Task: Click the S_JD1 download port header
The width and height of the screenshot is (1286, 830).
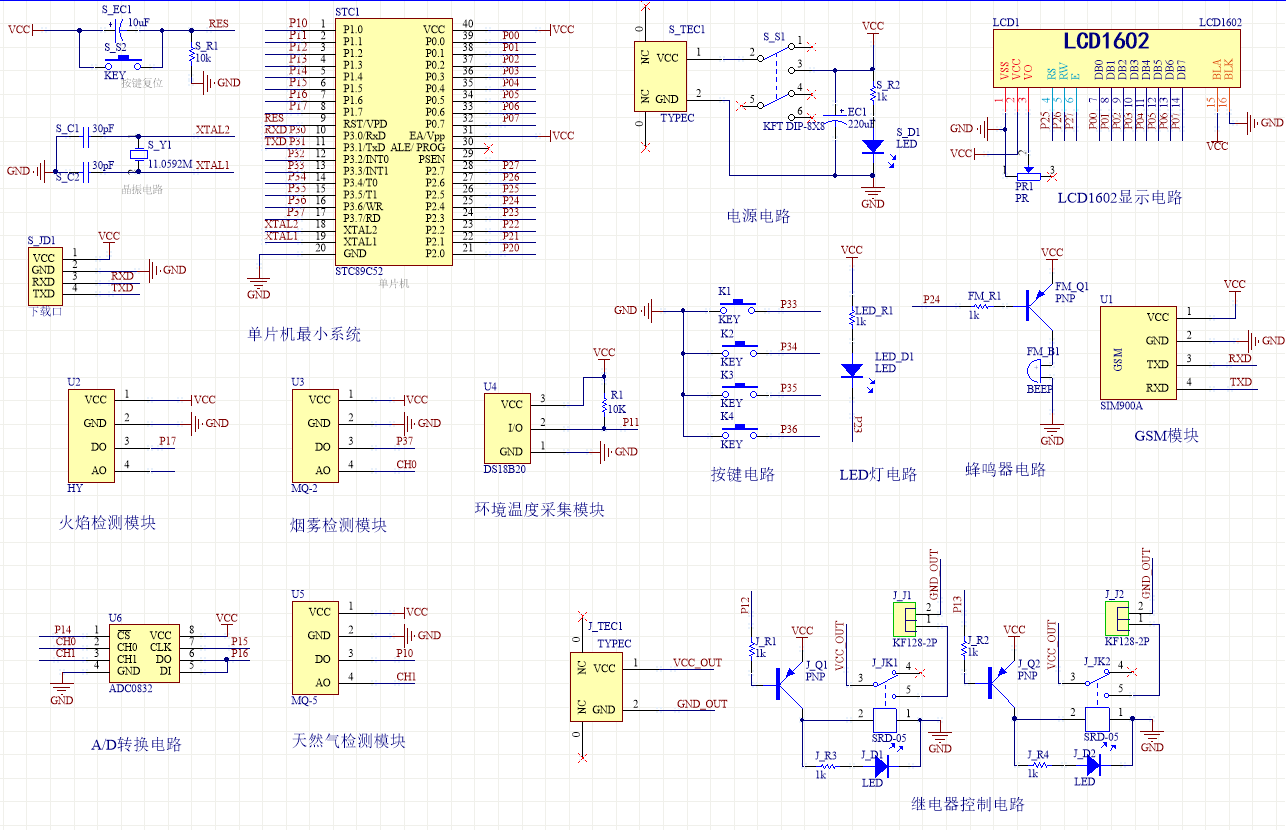Action: (x=43, y=276)
